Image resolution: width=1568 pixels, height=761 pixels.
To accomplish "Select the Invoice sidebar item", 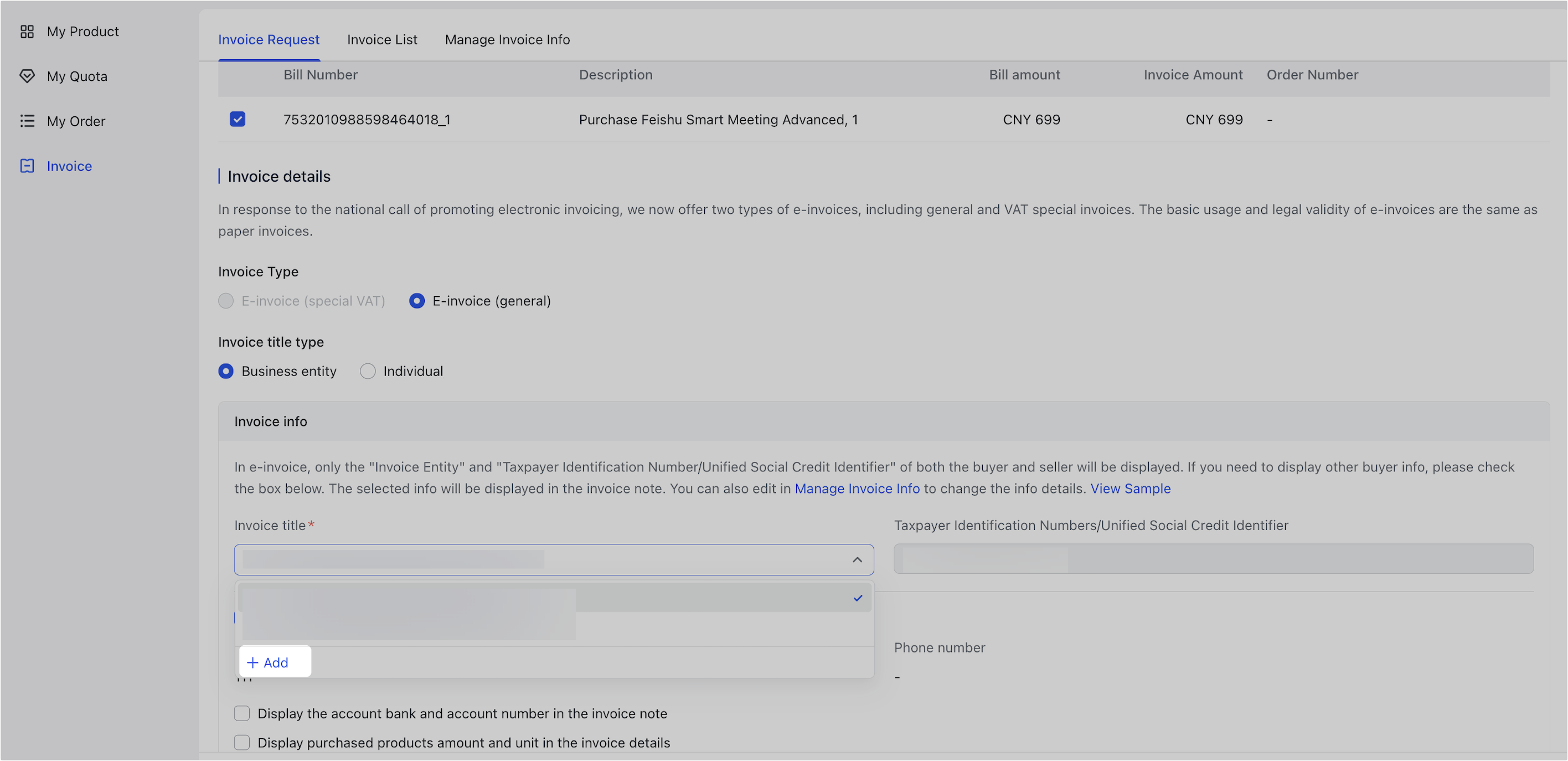I will 69,166.
